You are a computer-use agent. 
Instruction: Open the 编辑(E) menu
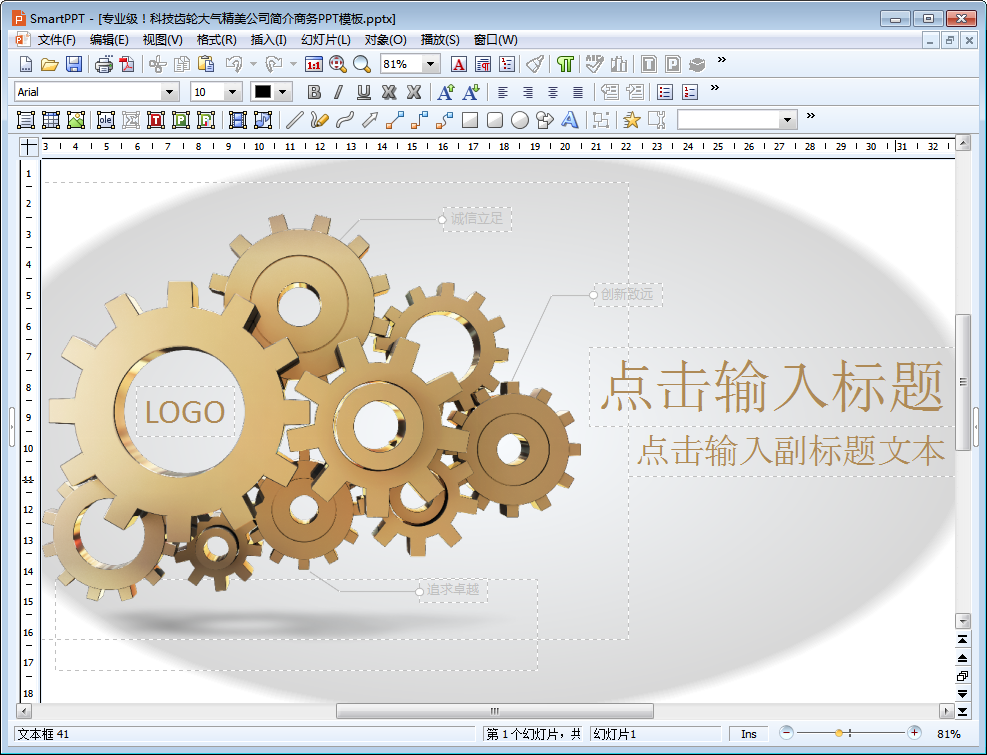click(109, 40)
